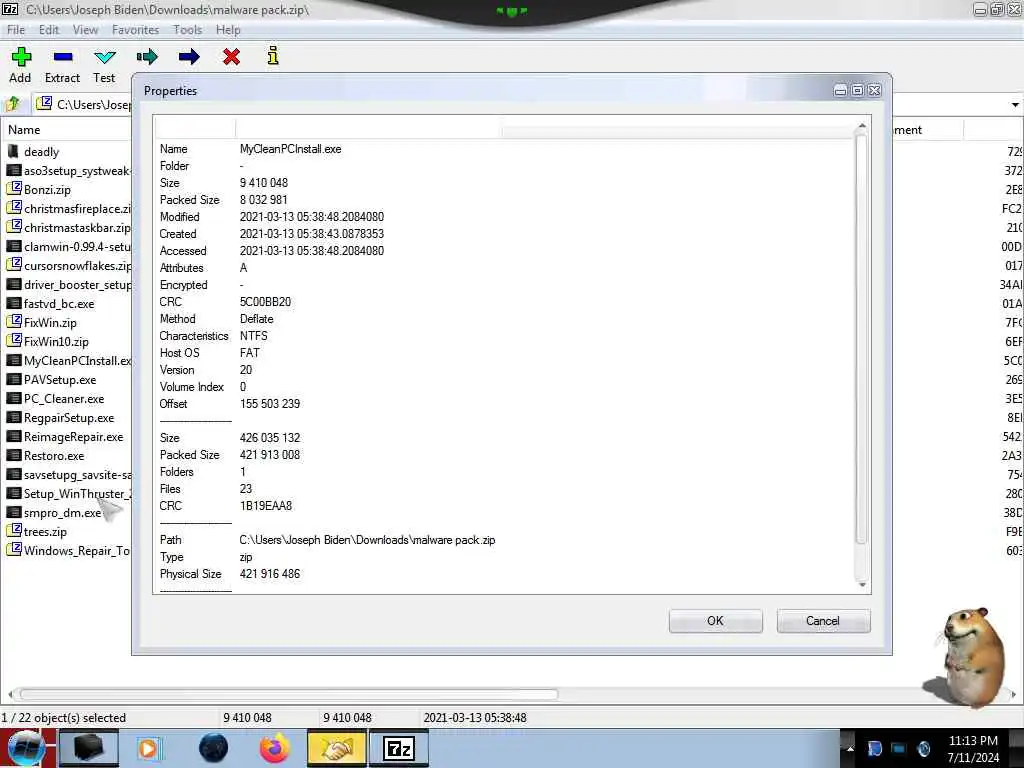Show hidden tray icons arrow
Image resolution: width=1024 pixels, height=768 pixels.
pyautogui.click(x=850, y=749)
